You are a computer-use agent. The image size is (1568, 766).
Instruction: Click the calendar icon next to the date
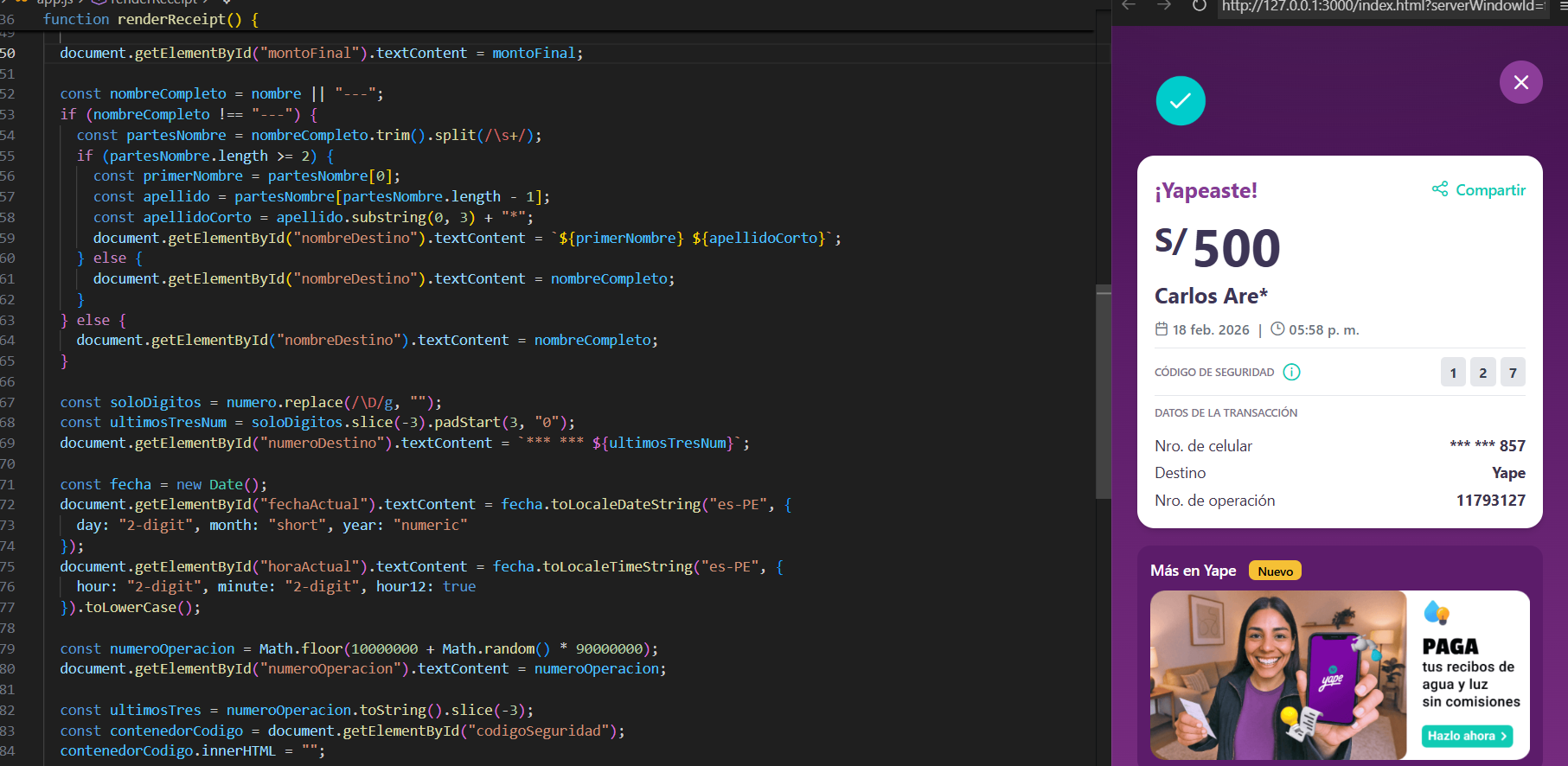1162,329
